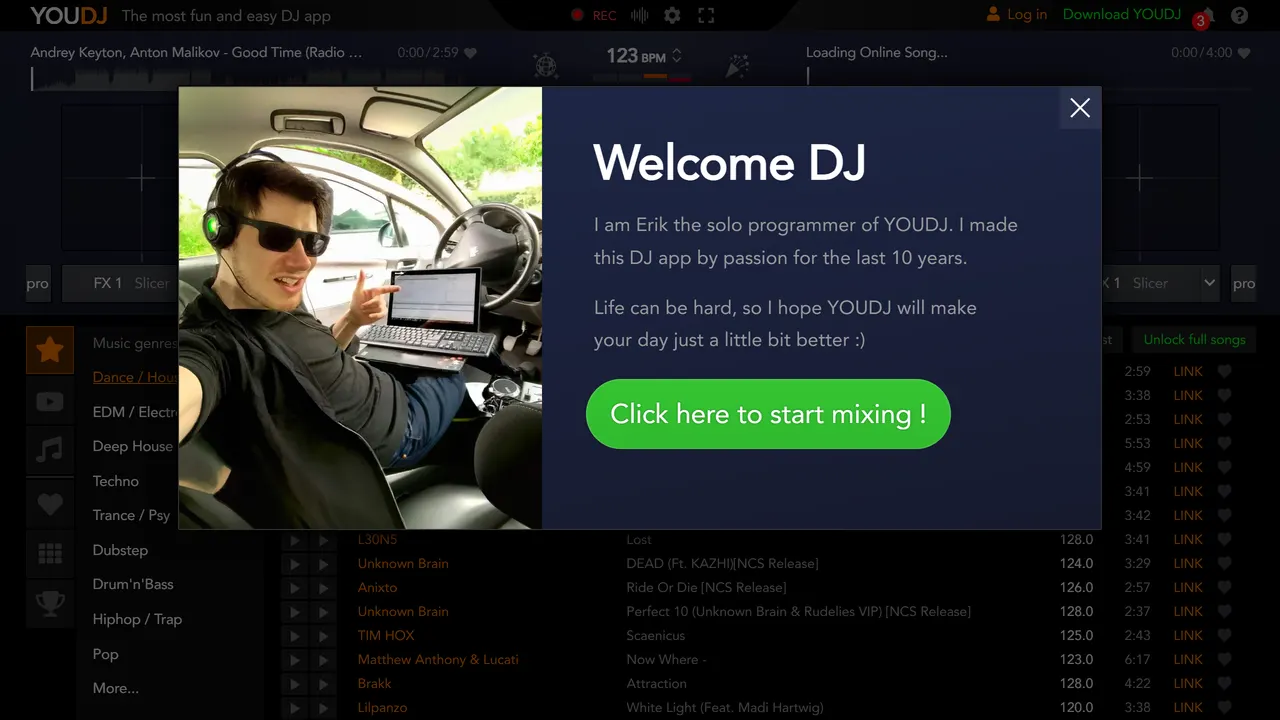Open the trophy sidebar icon

click(x=50, y=603)
